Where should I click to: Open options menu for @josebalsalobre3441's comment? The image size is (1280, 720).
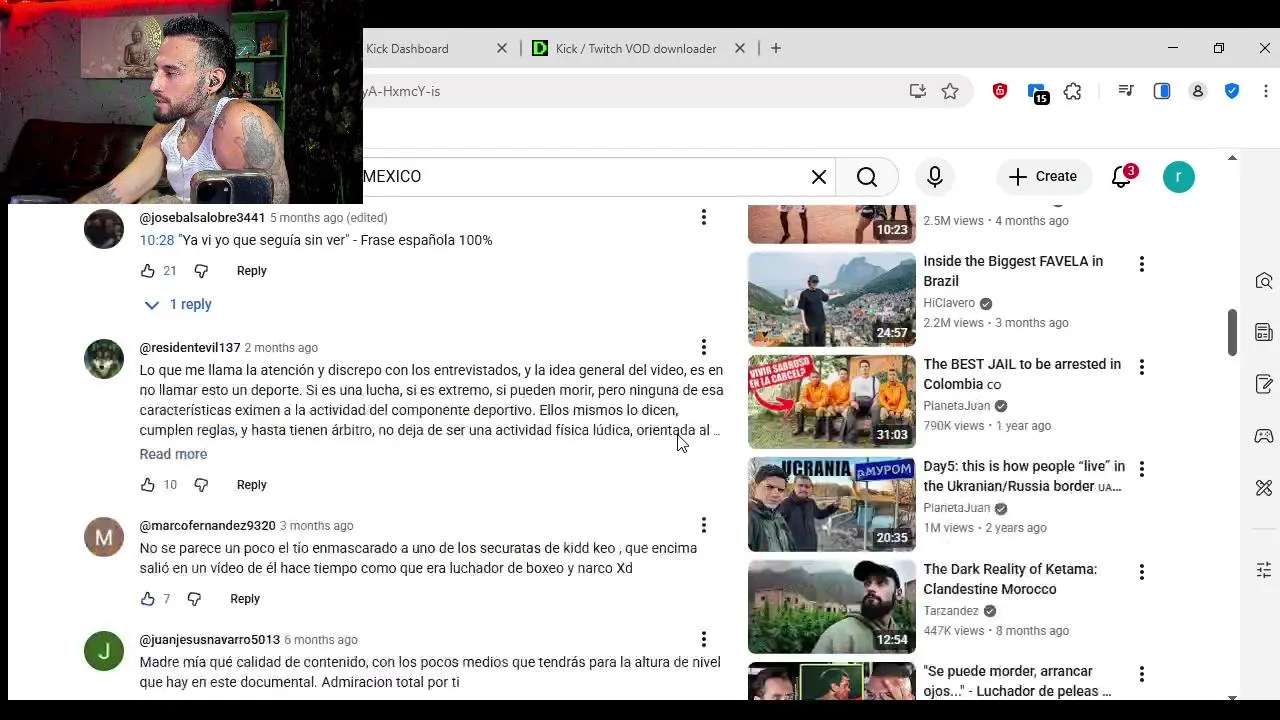point(703,217)
